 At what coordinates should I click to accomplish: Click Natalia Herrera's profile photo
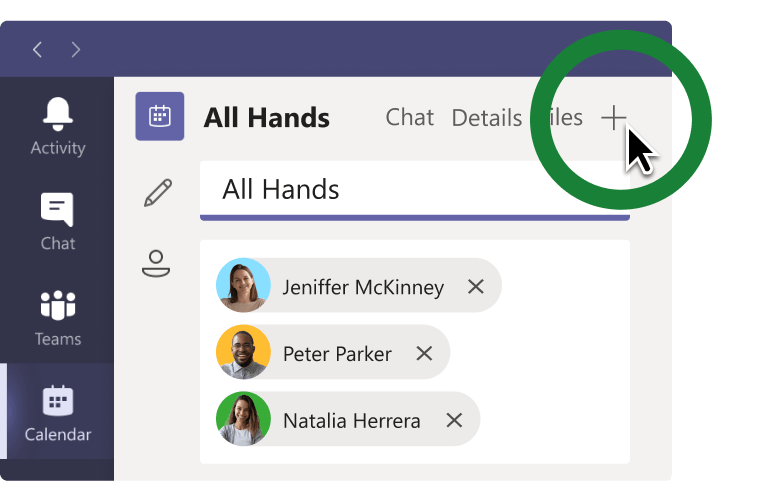click(x=243, y=420)
